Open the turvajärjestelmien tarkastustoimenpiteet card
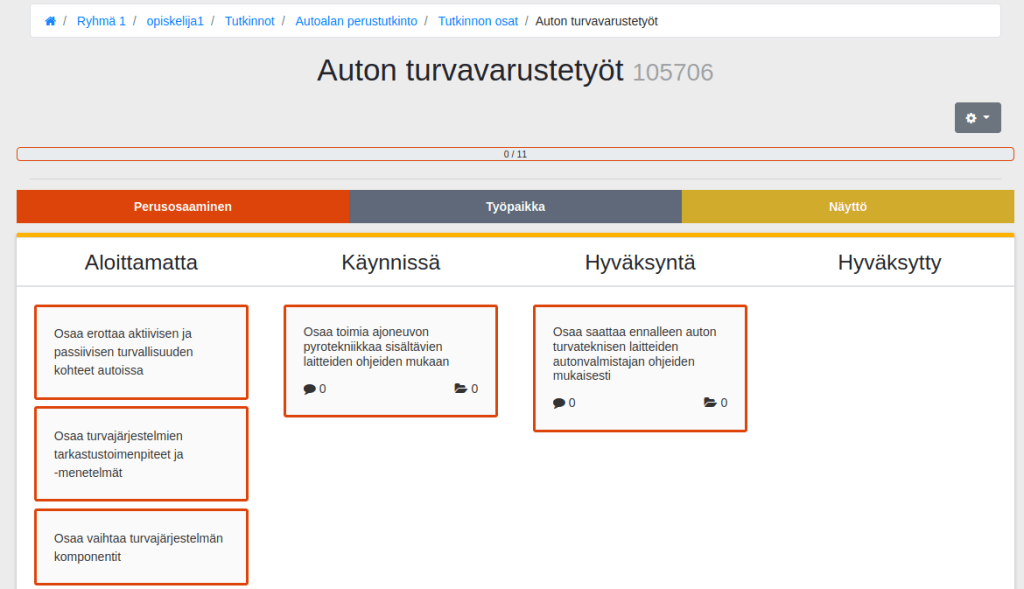1024x589 pixels. 141,453
